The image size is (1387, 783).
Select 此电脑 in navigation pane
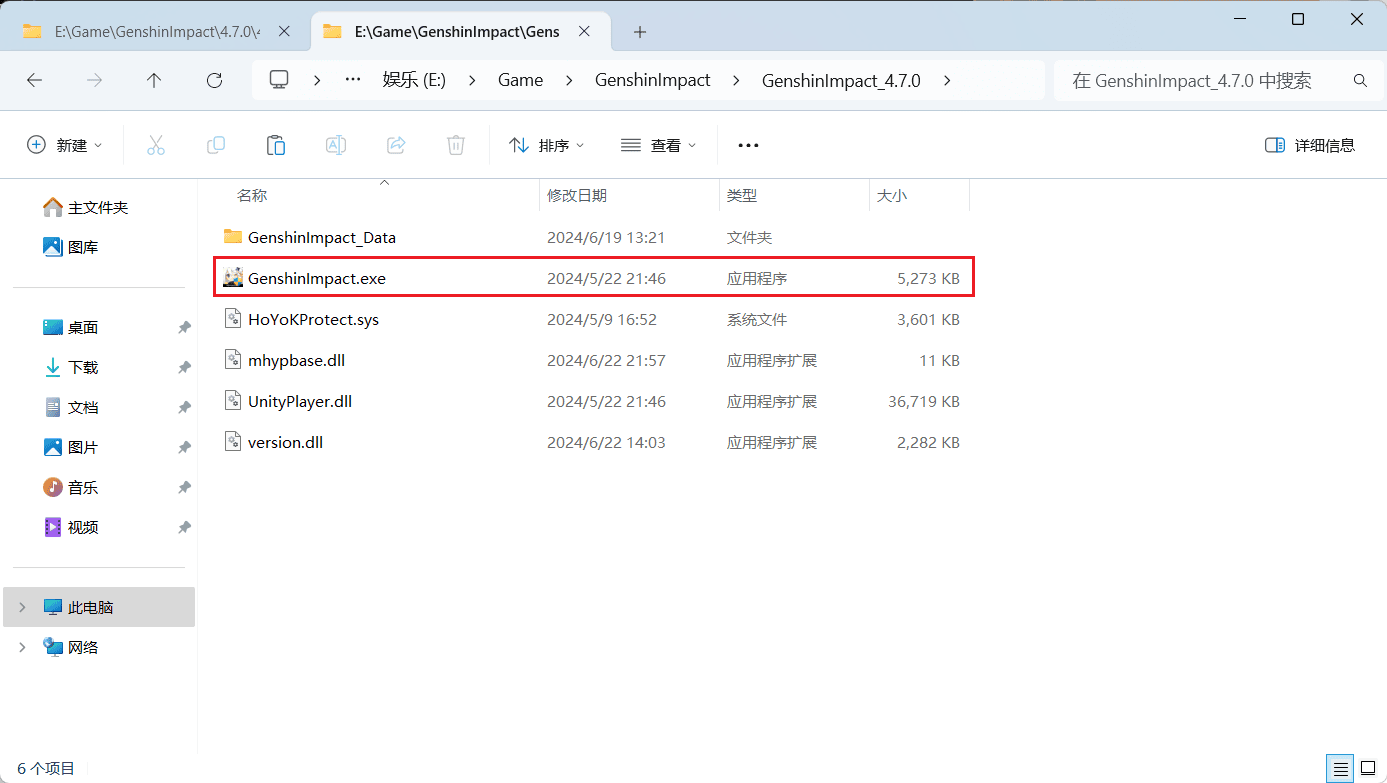click(99, 607)
